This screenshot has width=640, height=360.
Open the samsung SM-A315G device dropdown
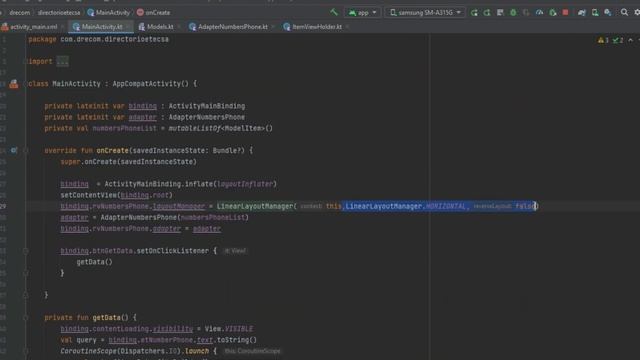[x=425, y=13]
